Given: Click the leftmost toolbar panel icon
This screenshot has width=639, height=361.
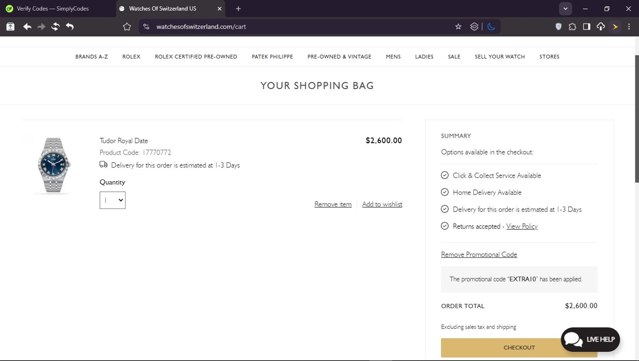Looking at the screenshot, I should (x=10, y=26).
